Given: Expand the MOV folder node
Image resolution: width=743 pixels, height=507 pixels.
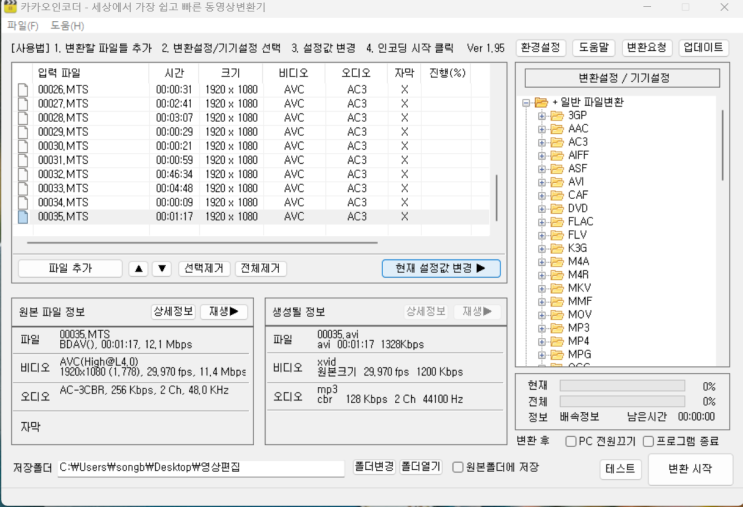Looking at the screenshot, I should [x=542, y=315].
